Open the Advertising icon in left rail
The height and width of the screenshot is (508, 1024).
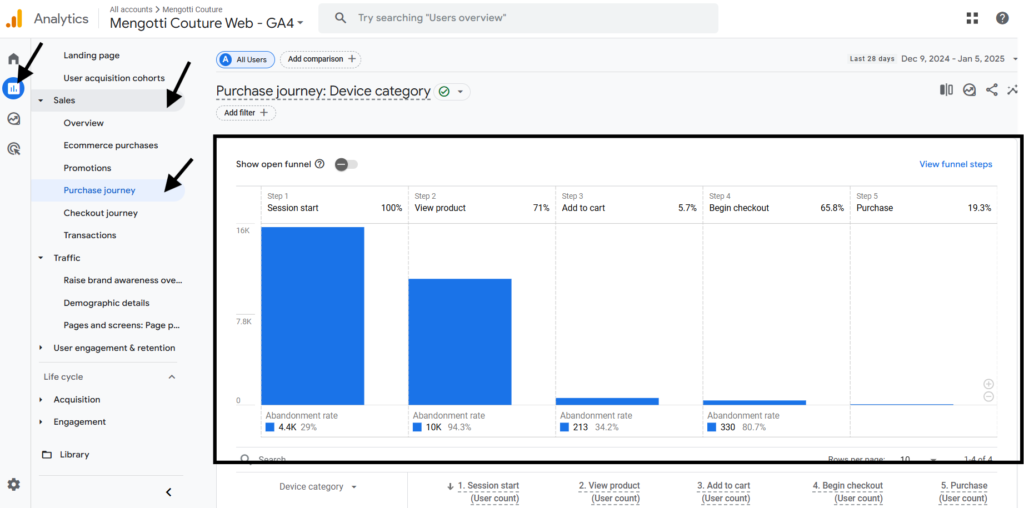point(13,149)
